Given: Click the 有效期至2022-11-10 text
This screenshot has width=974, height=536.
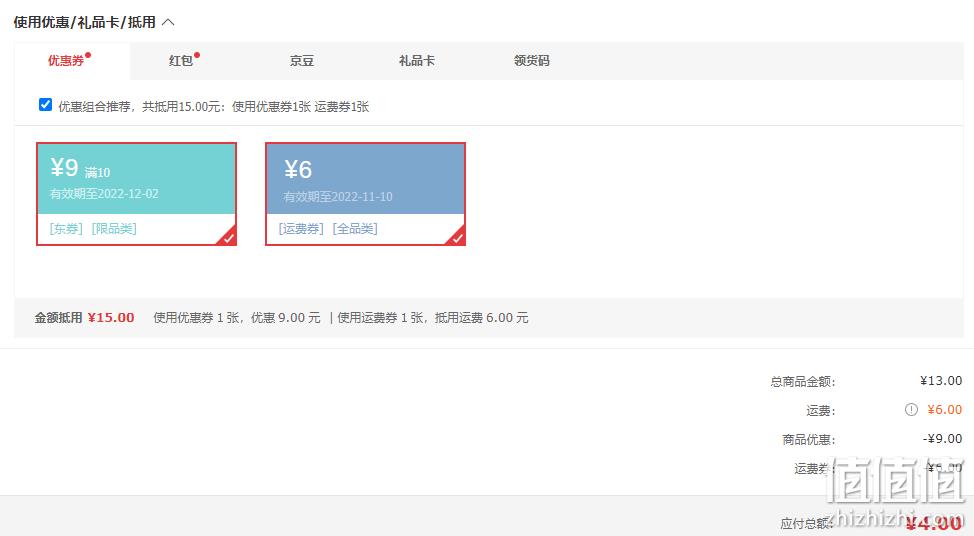Looking at the screenshot, I should click(x=338, y=197).
